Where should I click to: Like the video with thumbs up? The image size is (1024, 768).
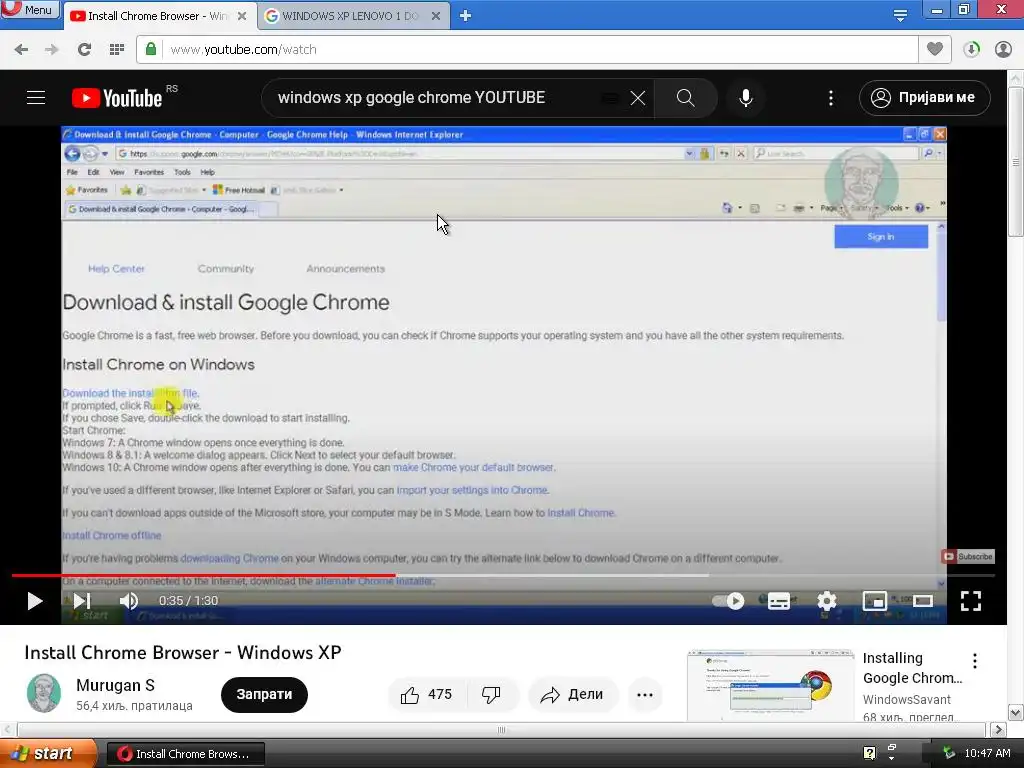pos(428,694)
